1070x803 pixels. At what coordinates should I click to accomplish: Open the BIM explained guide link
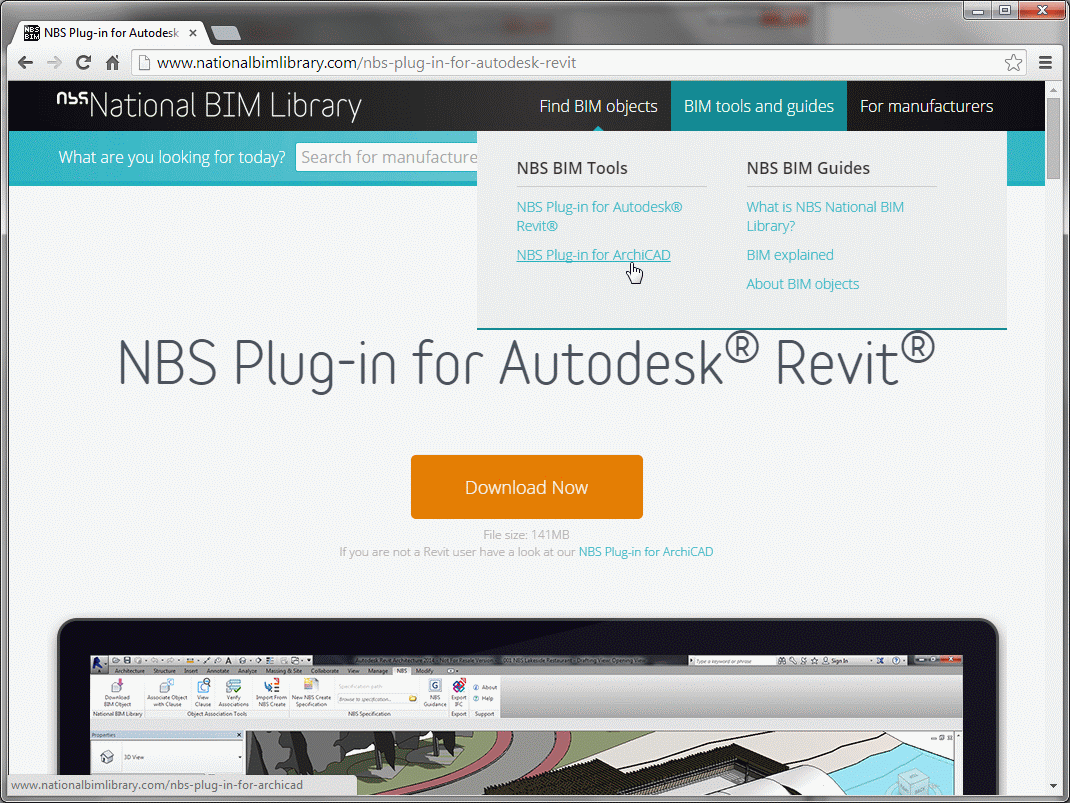pos(790,255)
